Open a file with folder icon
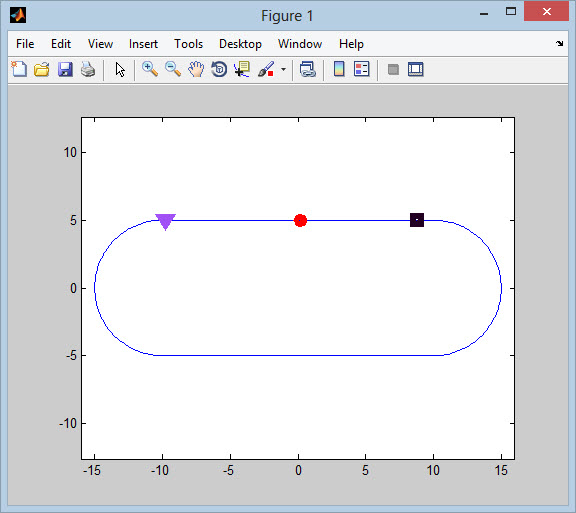Image resolution: width=576 pixels, height=513 pixels. point(42,69)
